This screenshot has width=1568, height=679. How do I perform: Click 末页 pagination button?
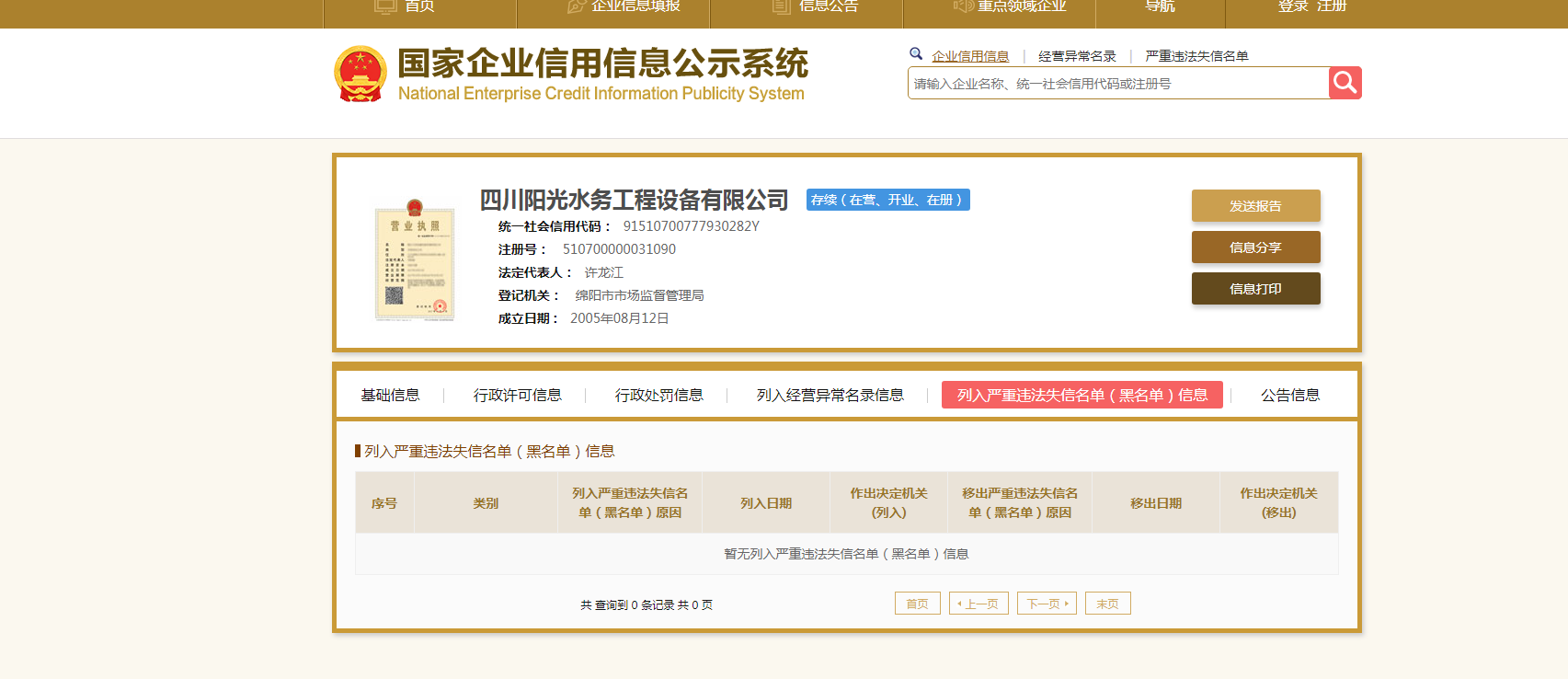1108,604
